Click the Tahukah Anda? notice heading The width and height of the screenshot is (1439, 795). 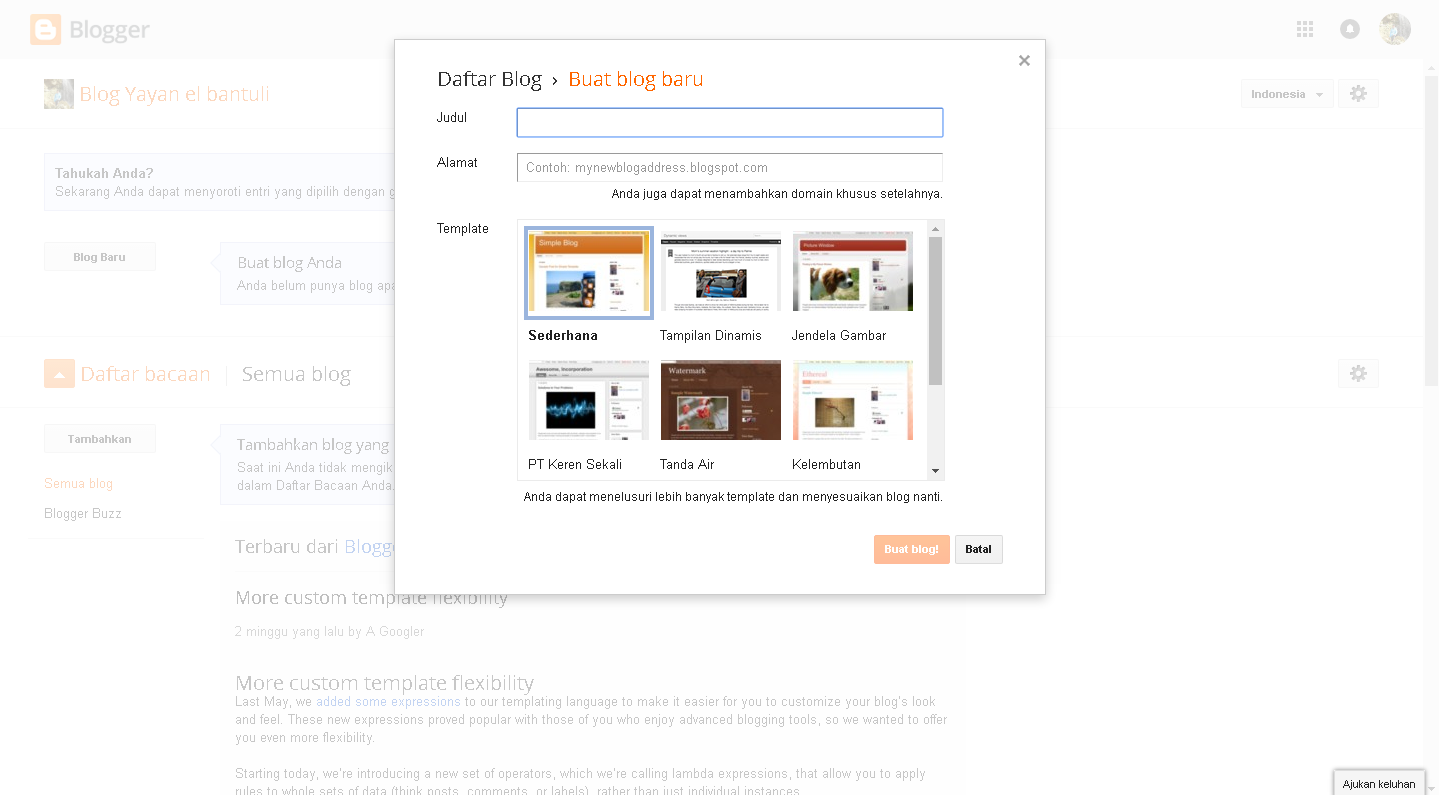[104, 173]
